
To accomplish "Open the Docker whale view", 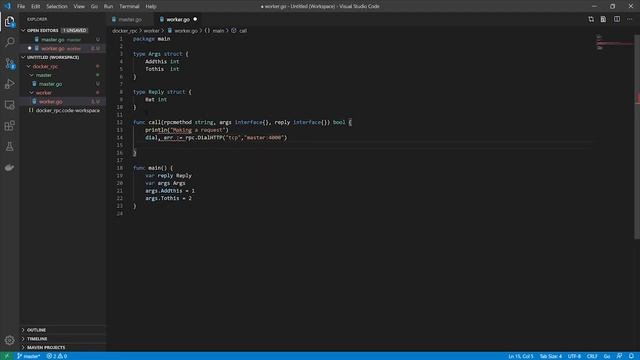I will [x=9, y=167].
